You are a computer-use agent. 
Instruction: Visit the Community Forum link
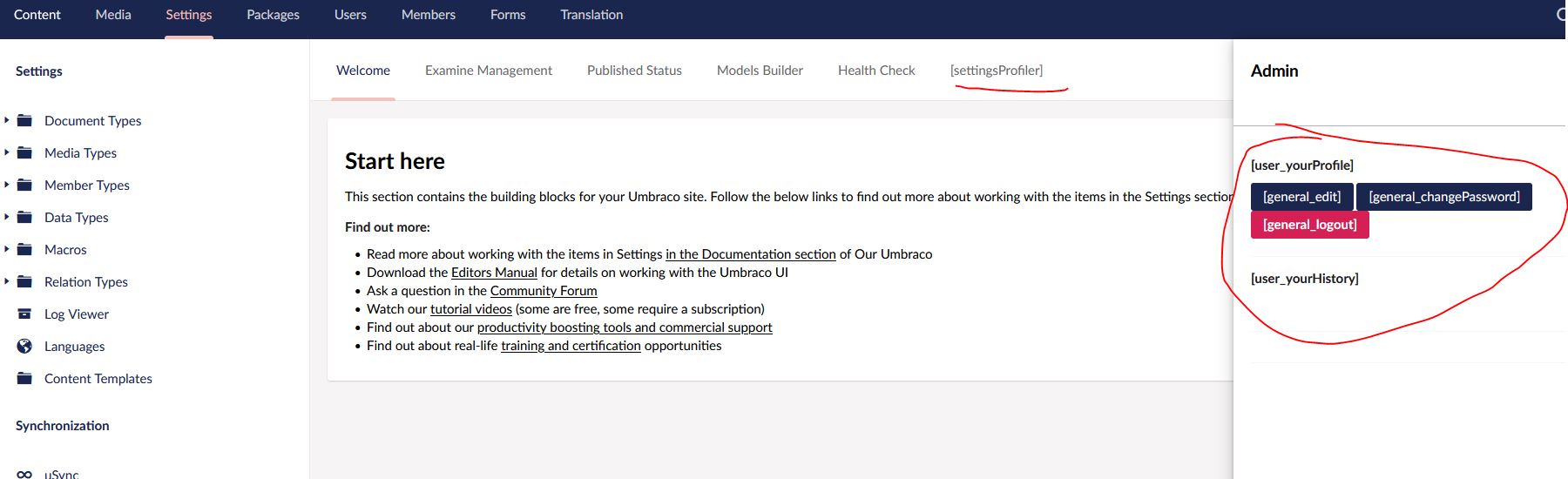click(x=544, y=291)
